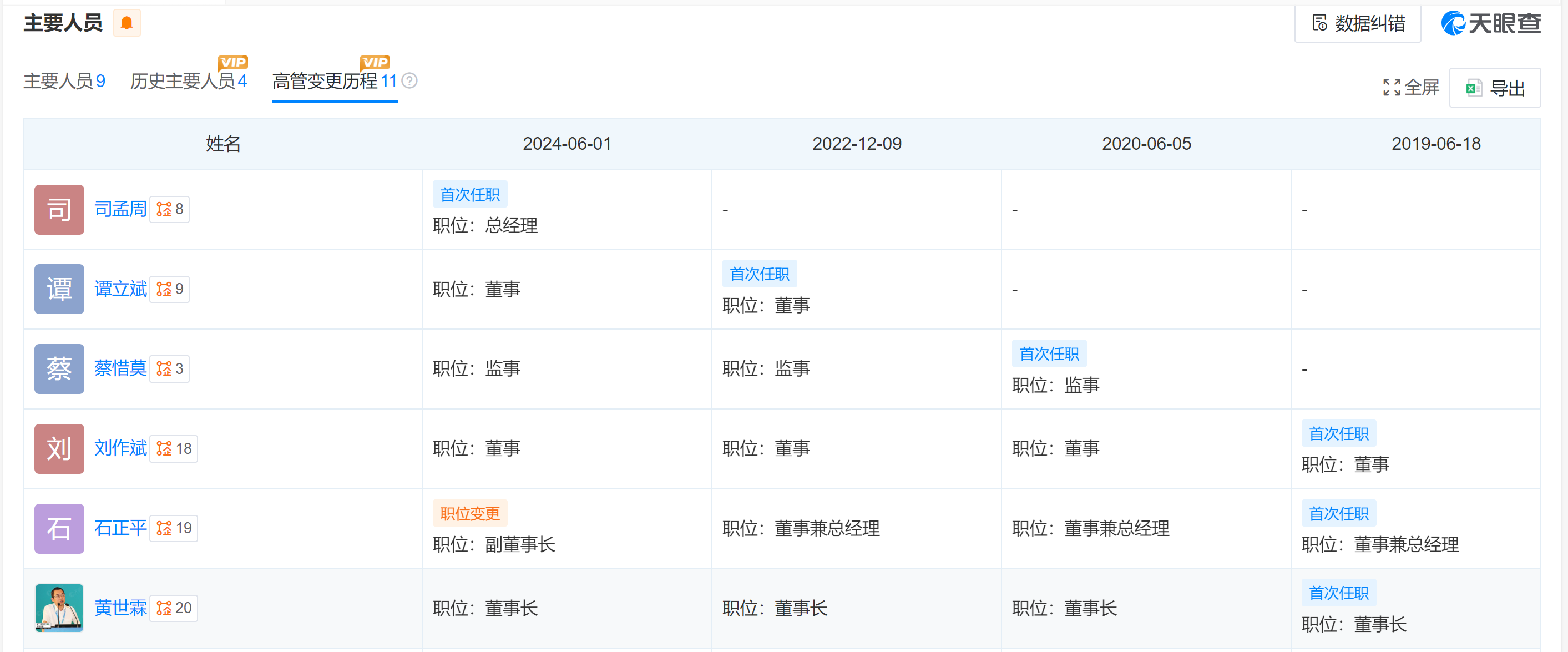Open 司孟周 relationship badge 8

(170, 209)
